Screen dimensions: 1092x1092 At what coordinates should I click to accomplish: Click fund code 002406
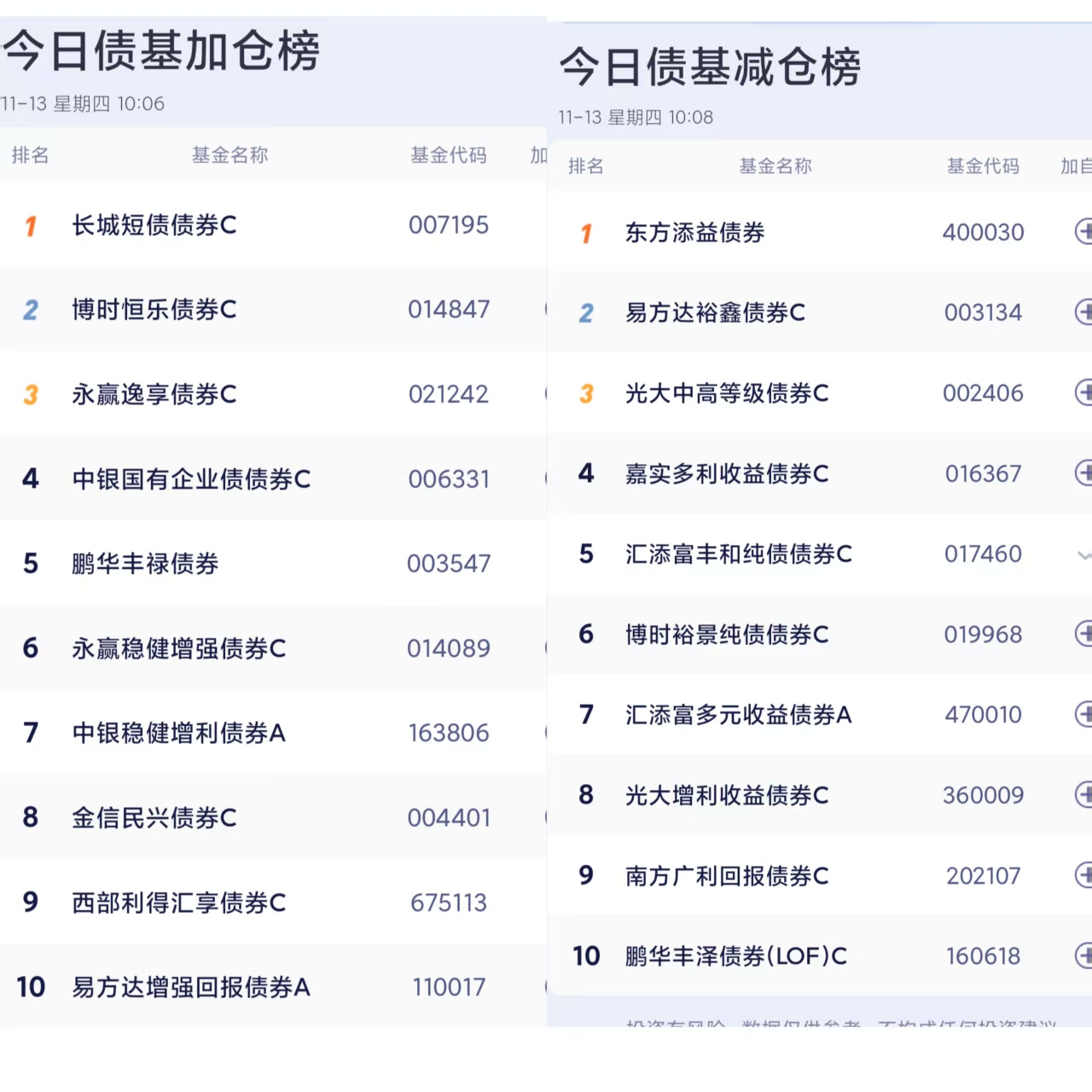click(x=983, y=392)
